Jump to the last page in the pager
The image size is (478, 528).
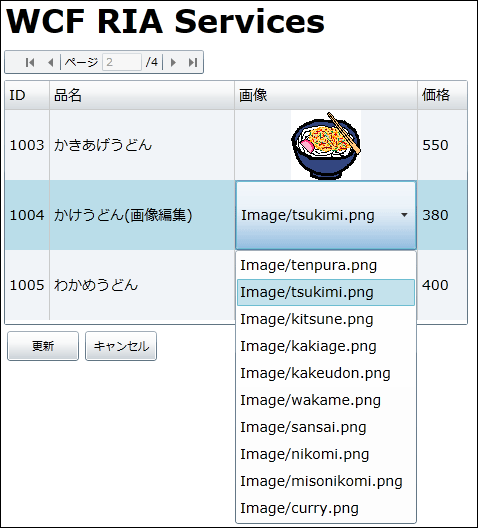(x=193, y=62)
